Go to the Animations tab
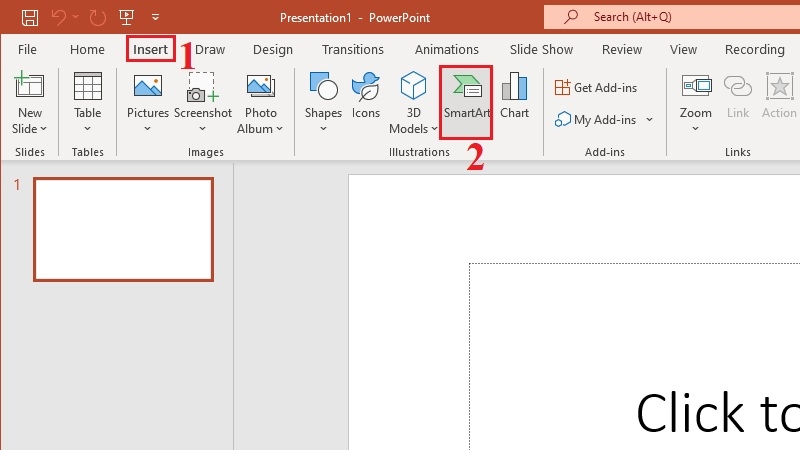 tap(446, 49)
